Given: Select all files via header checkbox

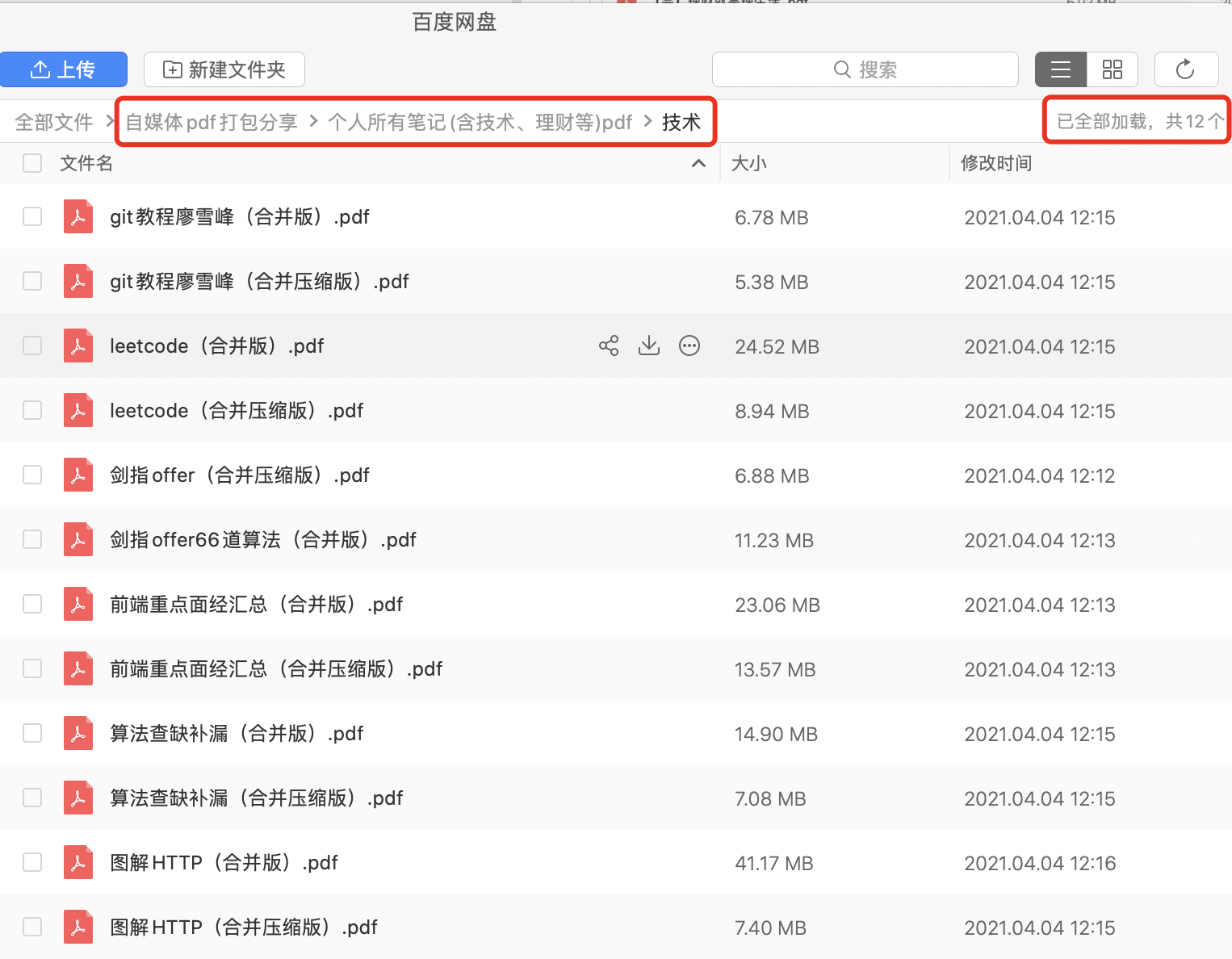Looking at the screenshot, I should click(31, 163).
